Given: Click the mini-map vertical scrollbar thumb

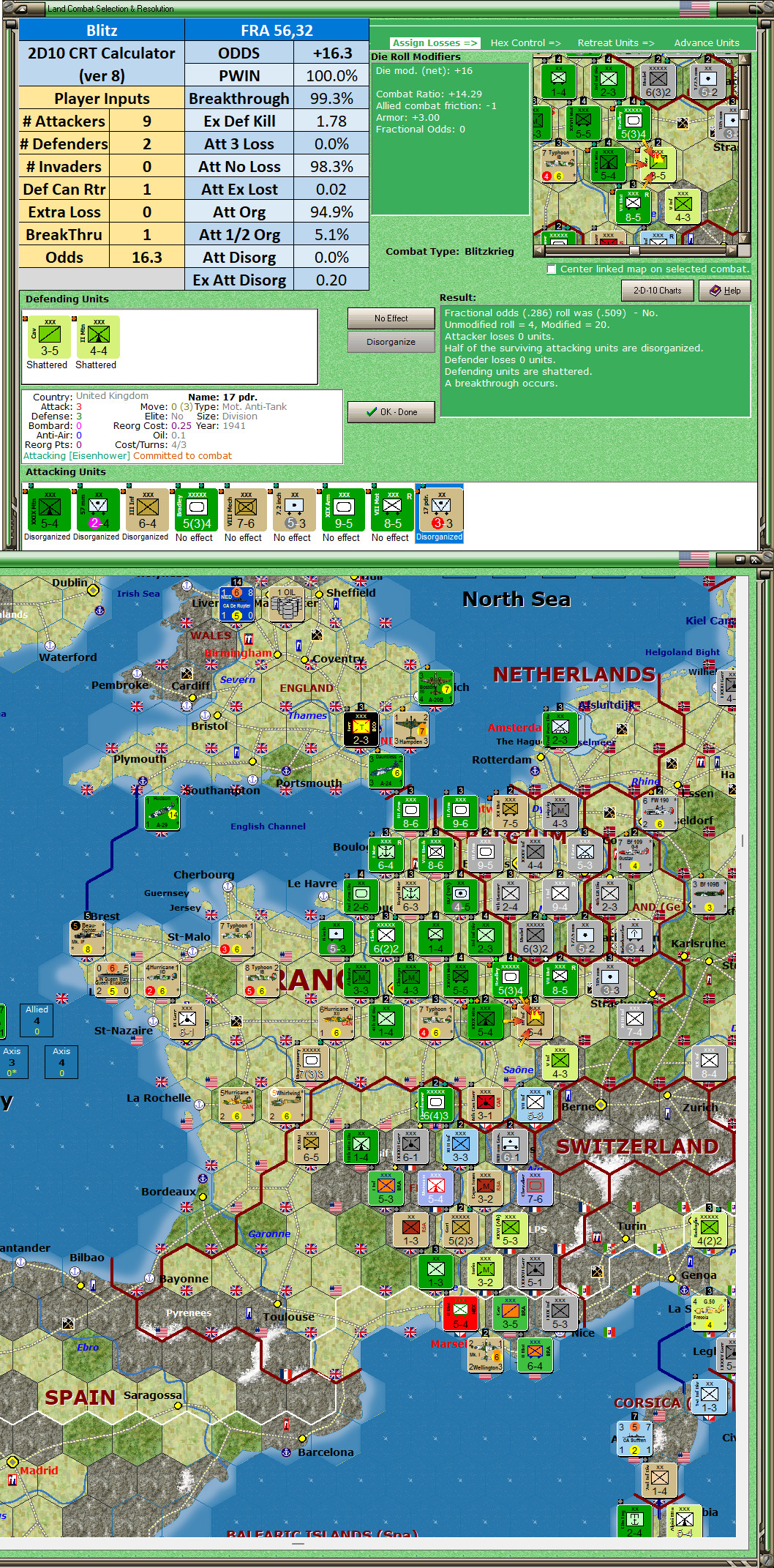Looking at the screenshot, I should coord(745,114).
